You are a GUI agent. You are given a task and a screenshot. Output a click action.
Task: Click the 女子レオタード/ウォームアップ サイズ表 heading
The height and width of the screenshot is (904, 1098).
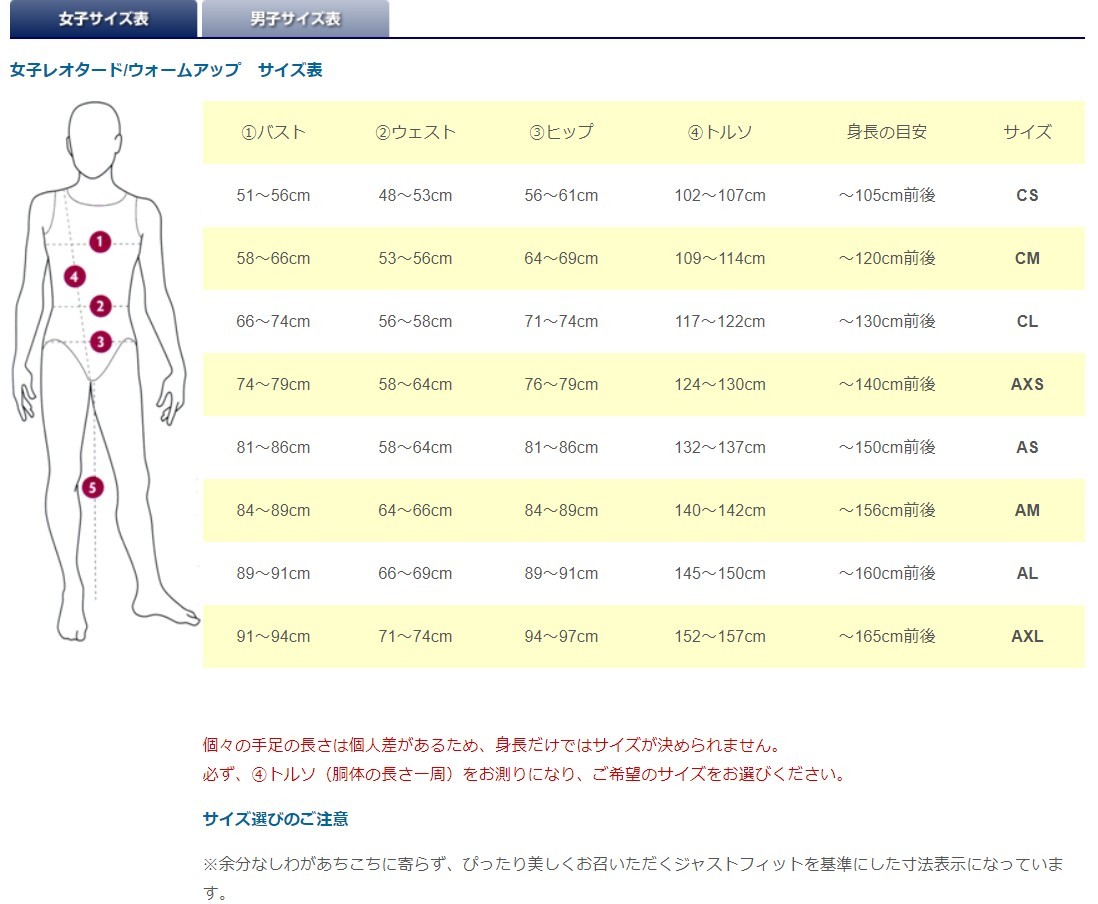pyautogui.click(x=166, y=70)
